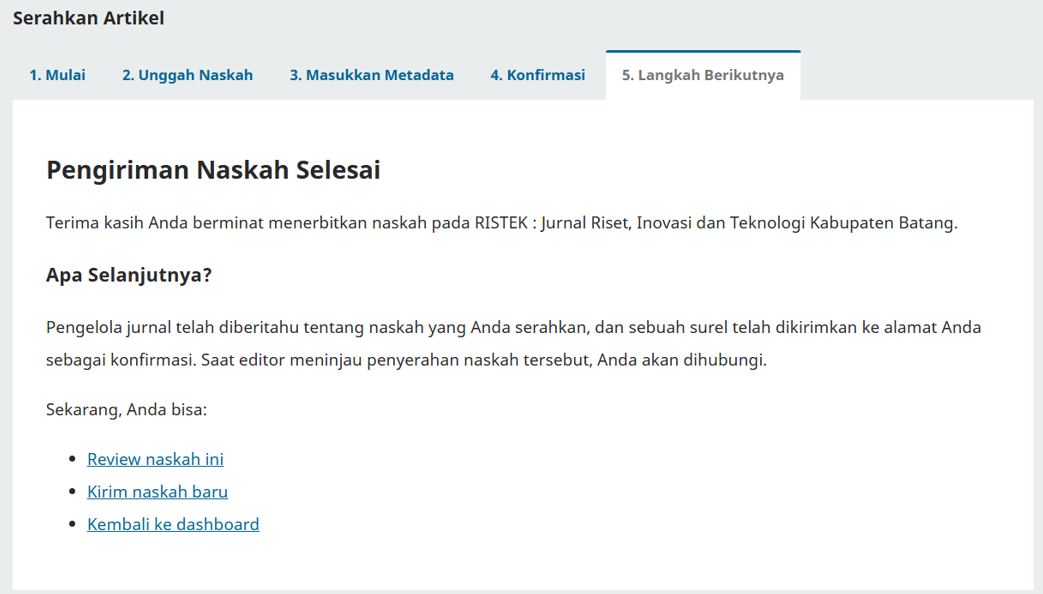Click the last bullet 'Kembali ke dashboard'

[x=173, y=524]
